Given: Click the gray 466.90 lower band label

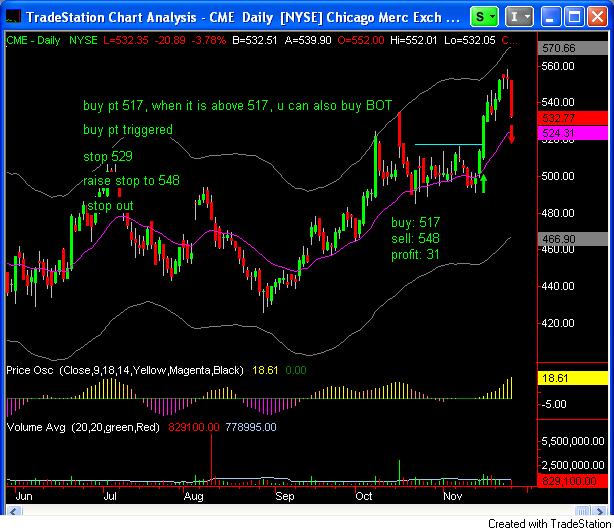Looking at the screenshot, I should click(x=573, y=239).
